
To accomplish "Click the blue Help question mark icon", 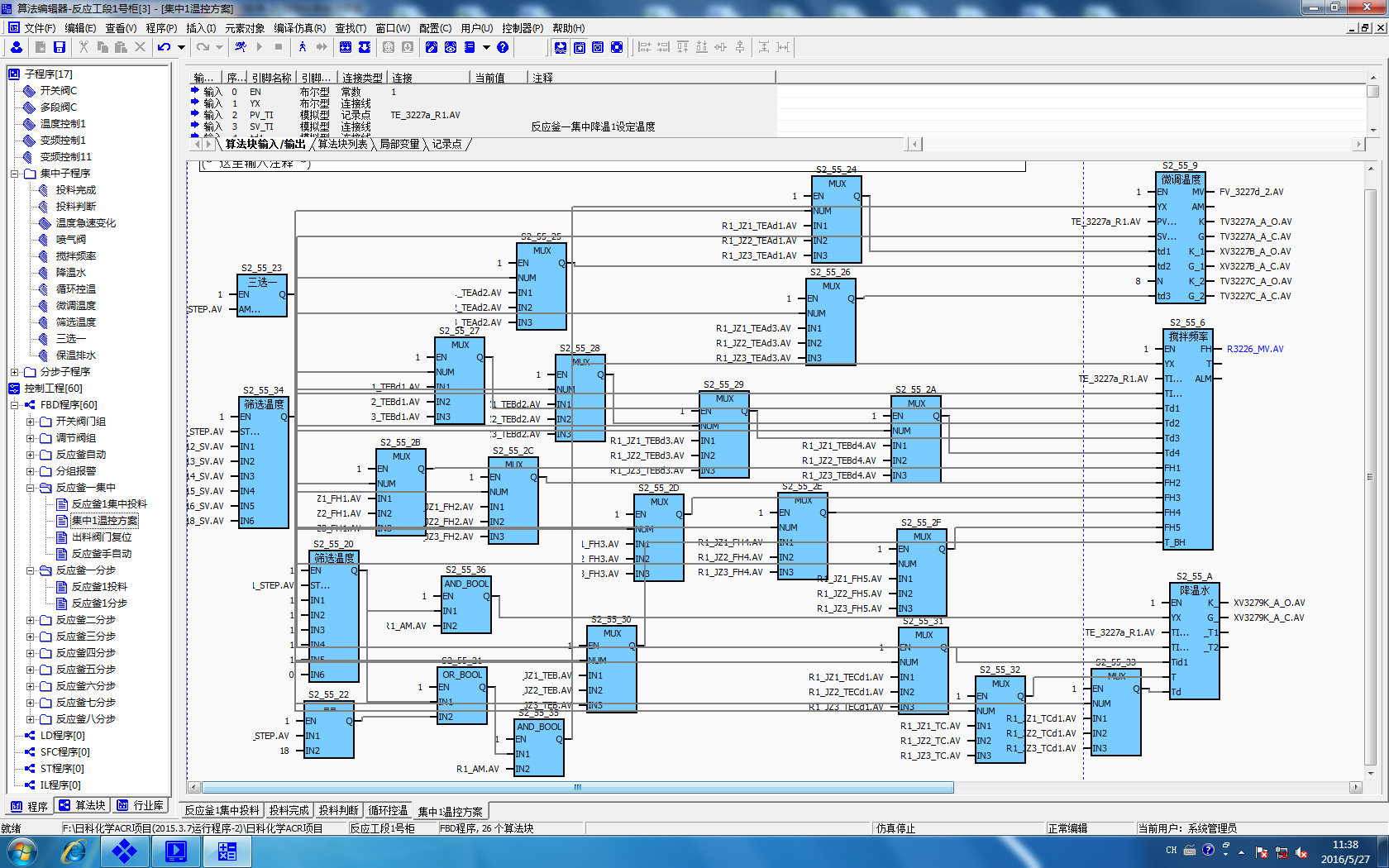I will pos(503,47).
